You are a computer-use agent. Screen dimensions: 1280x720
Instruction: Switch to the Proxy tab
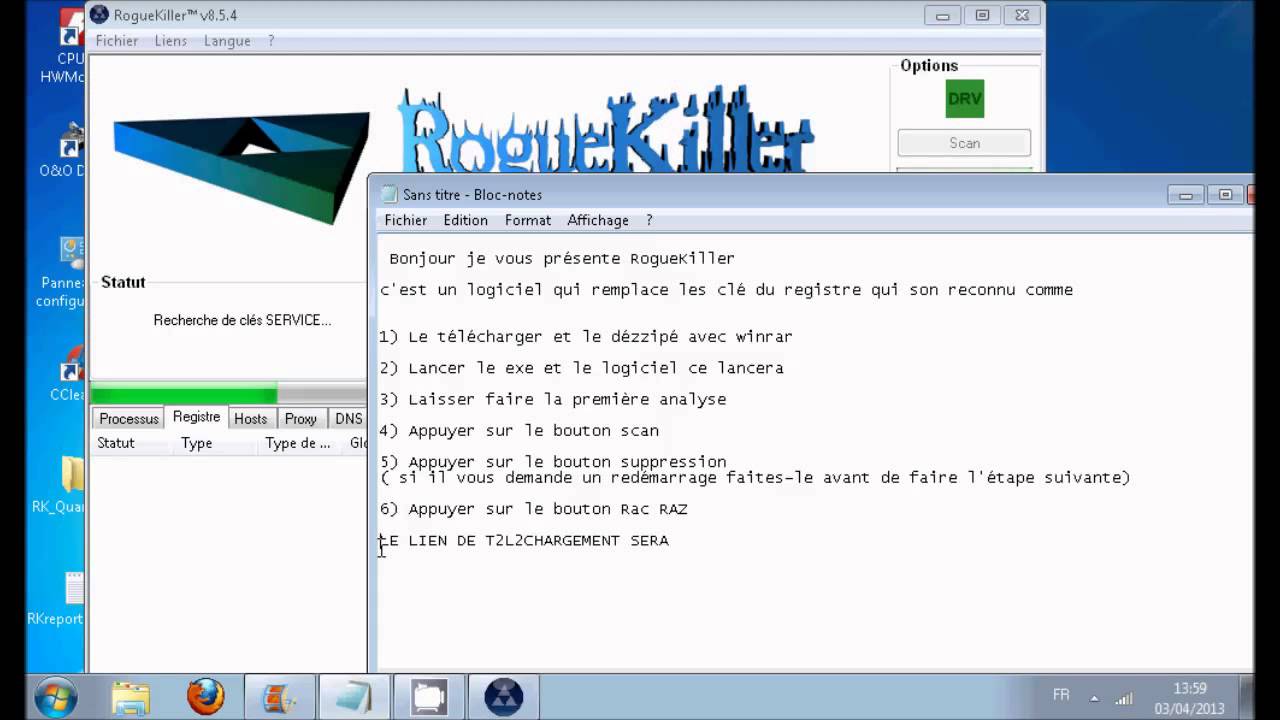pyautogui.click(x=300, y=419)
